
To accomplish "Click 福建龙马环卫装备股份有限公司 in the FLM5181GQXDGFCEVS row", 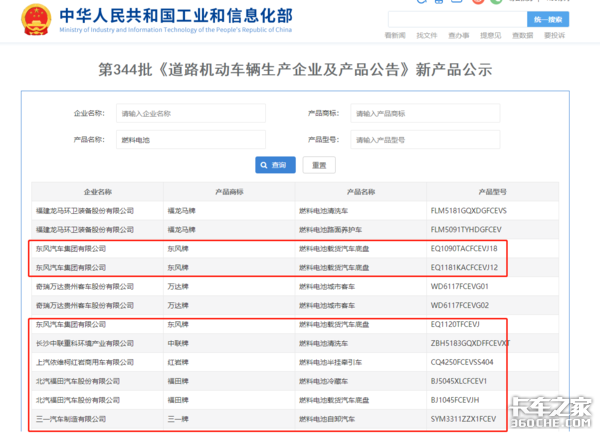I will pos(85,211).
